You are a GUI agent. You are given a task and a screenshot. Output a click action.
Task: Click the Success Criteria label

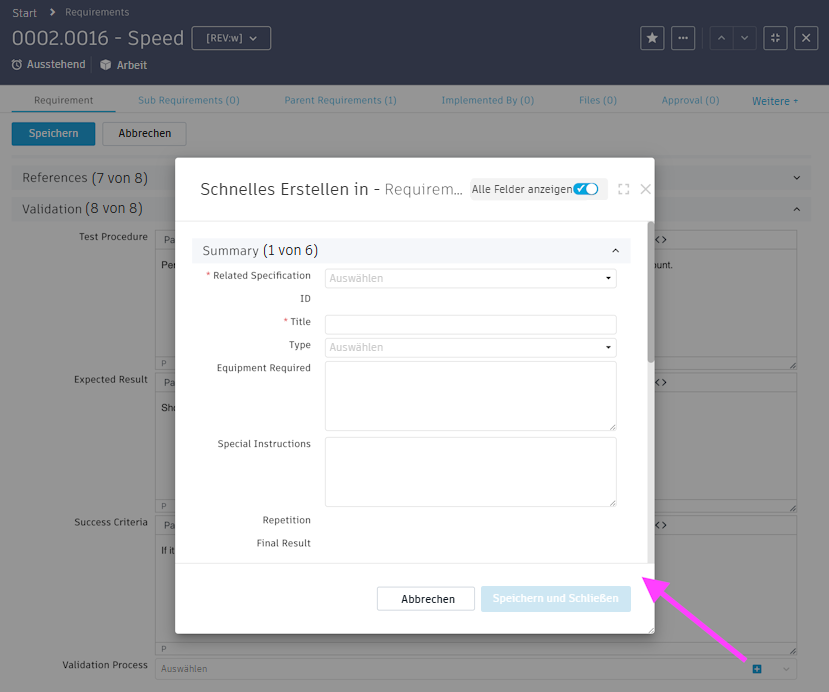pyautogui.click(x=110, y=522)
